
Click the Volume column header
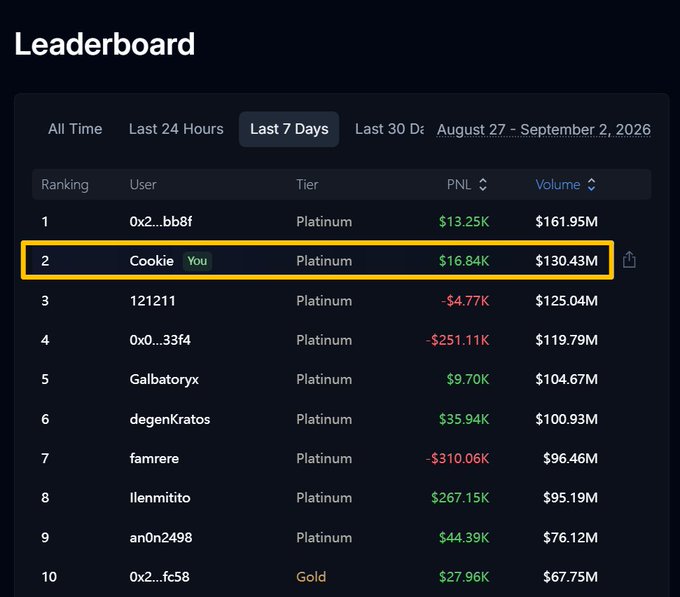click(x=558, y=185)
